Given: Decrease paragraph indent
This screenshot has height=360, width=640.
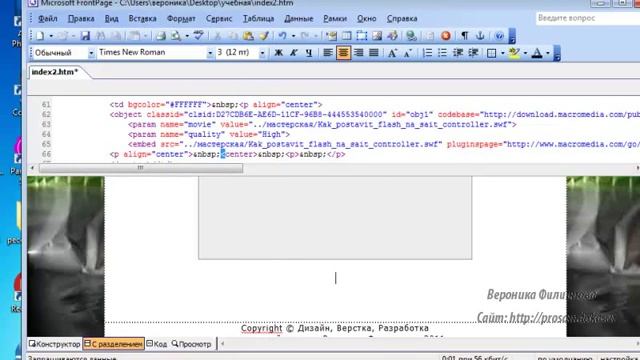Looking at the screenshot, I should click(x=458, y=53).
